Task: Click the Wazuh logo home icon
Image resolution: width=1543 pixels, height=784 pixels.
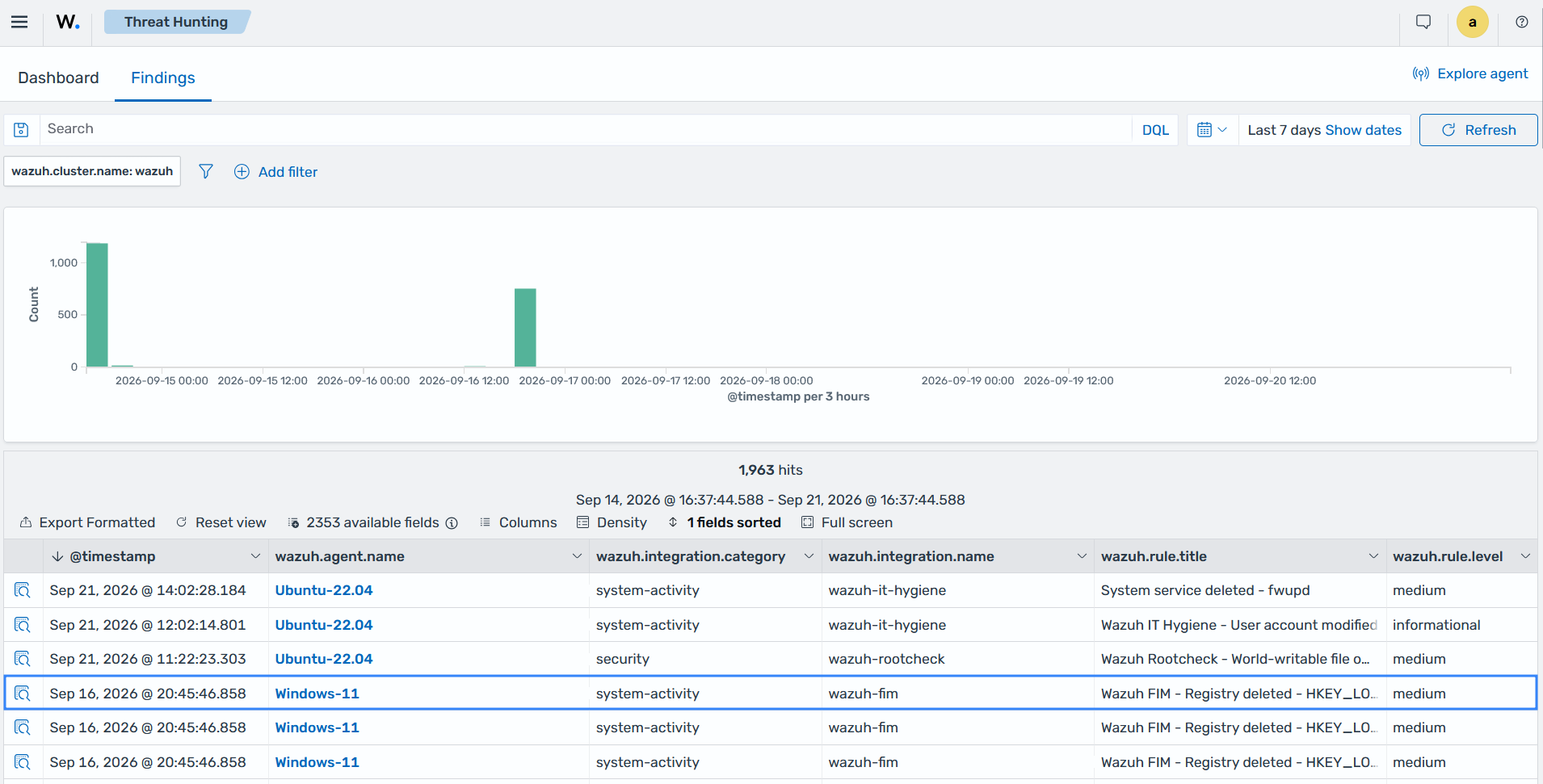Action: (68, 22)
